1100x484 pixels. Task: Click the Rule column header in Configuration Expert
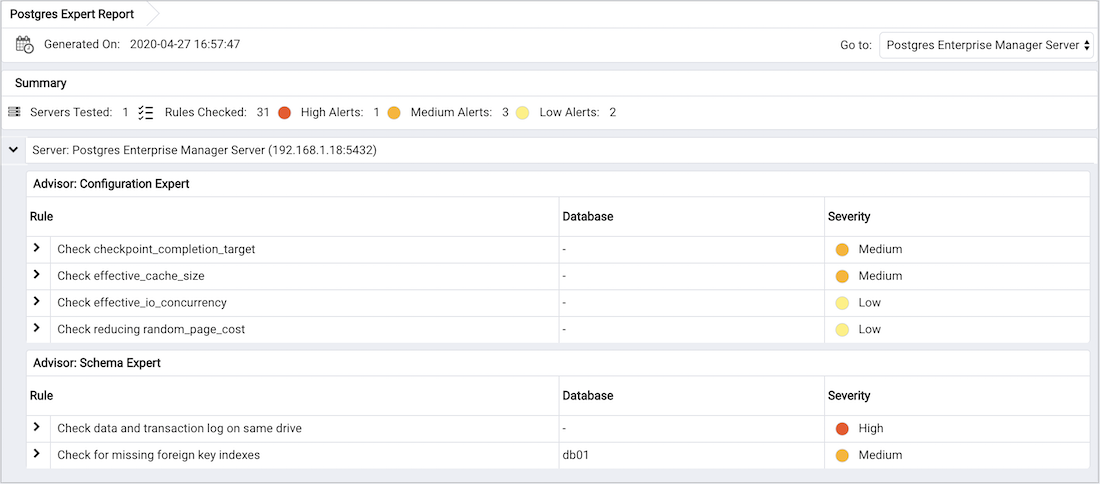click(x=41, y=217)
